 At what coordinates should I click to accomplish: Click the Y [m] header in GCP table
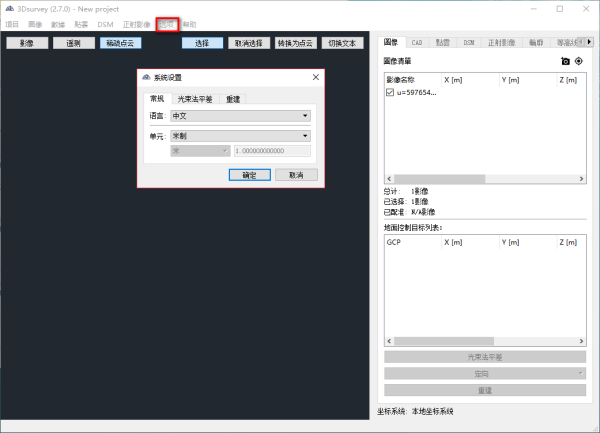[527, 242]
